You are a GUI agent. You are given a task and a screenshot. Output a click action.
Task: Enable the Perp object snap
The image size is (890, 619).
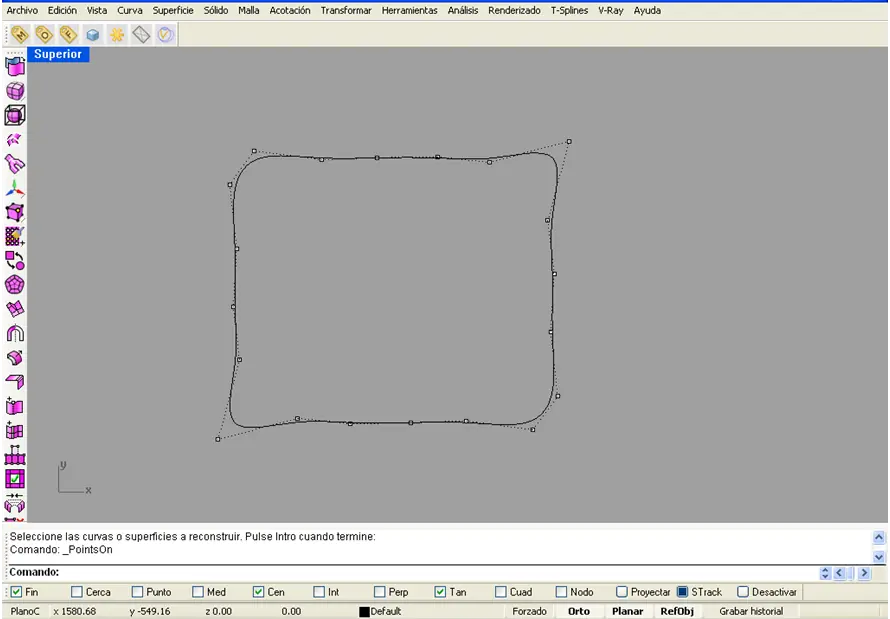(380, 592)
